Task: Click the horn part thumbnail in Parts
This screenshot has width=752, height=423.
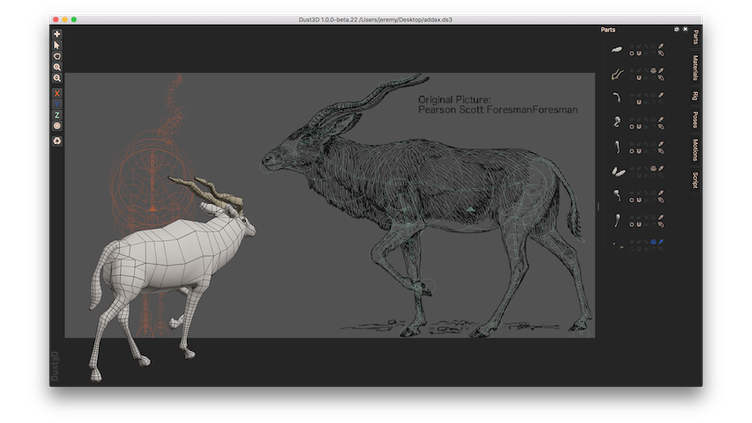Action: (618, 73)
